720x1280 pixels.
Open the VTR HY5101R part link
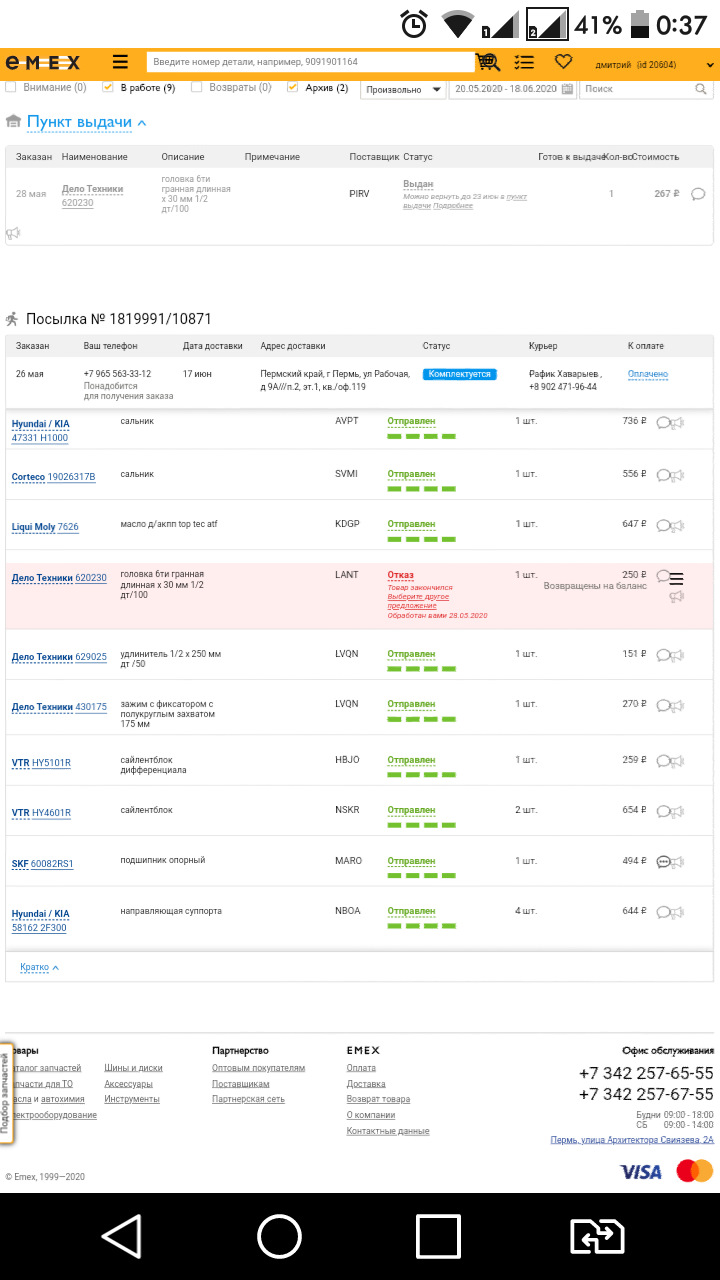point(41,763)
